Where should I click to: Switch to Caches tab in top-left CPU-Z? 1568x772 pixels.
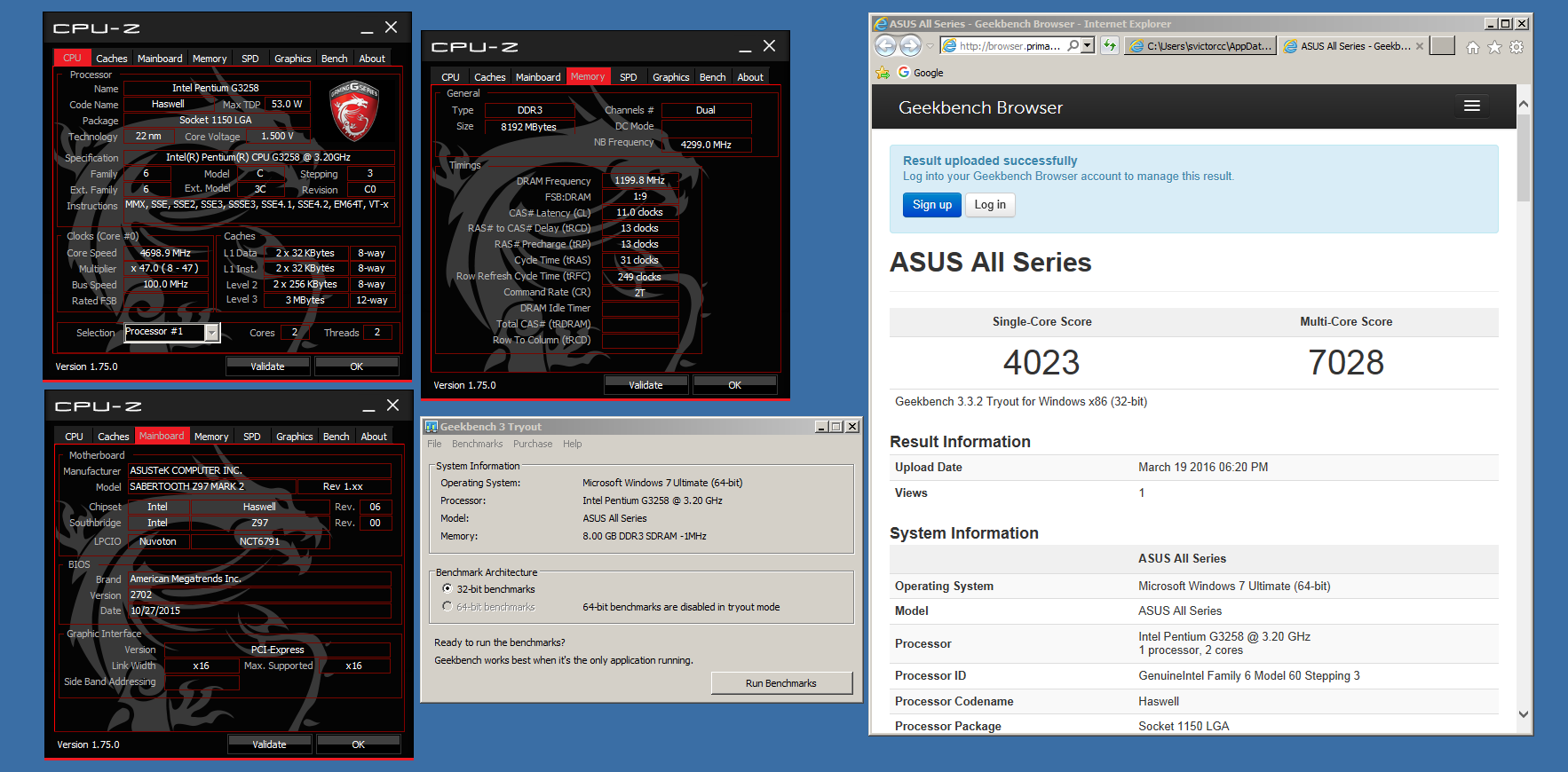click(112, 59)
